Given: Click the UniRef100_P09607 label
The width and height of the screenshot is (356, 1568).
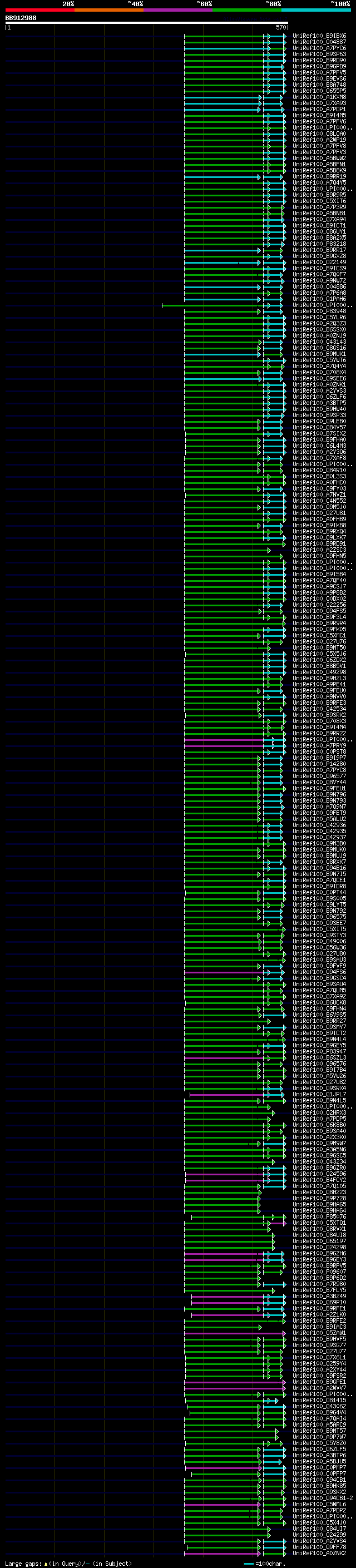Looking at the screenshot, I should 319,1272.
